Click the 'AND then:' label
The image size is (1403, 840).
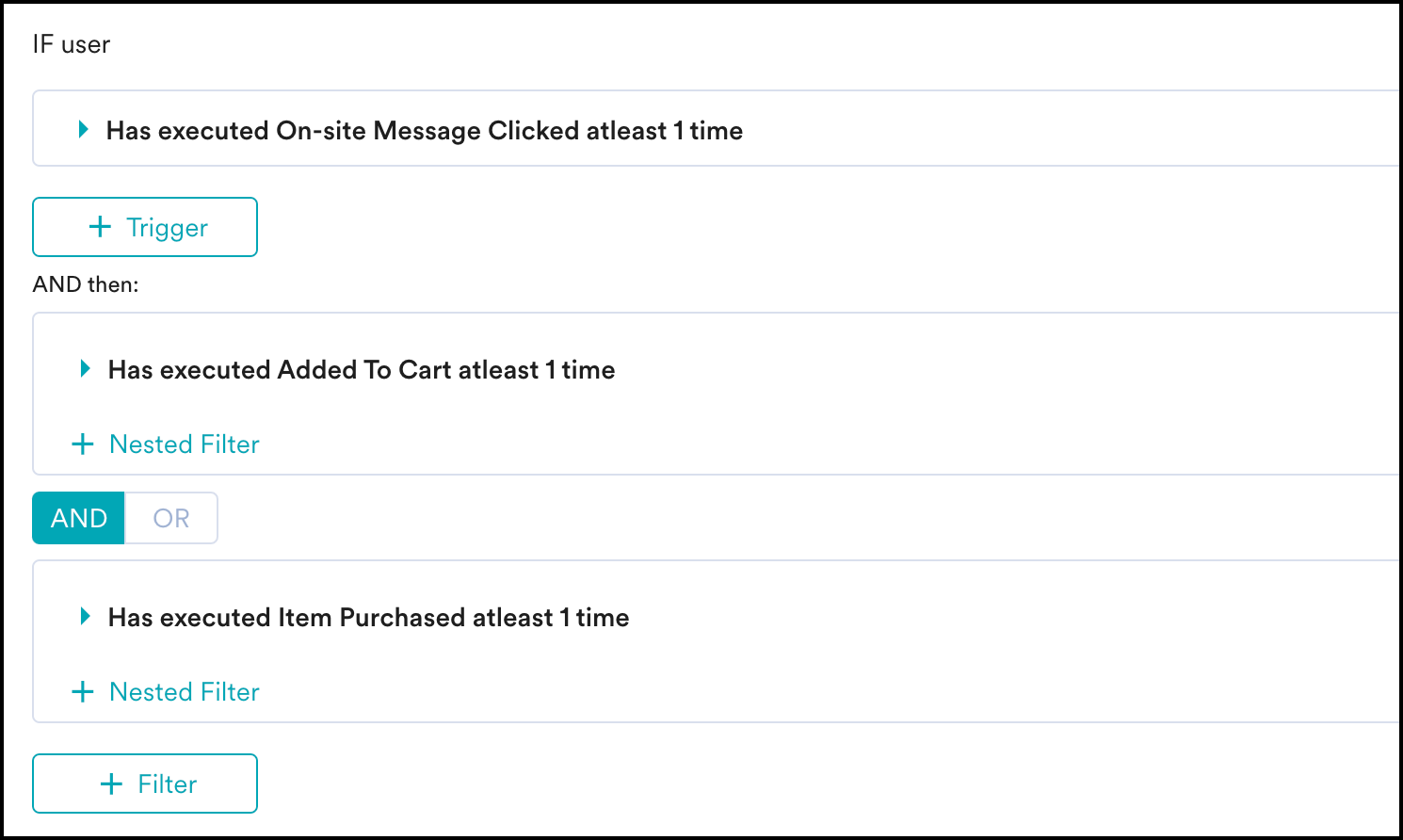click(x=86, y=284)
